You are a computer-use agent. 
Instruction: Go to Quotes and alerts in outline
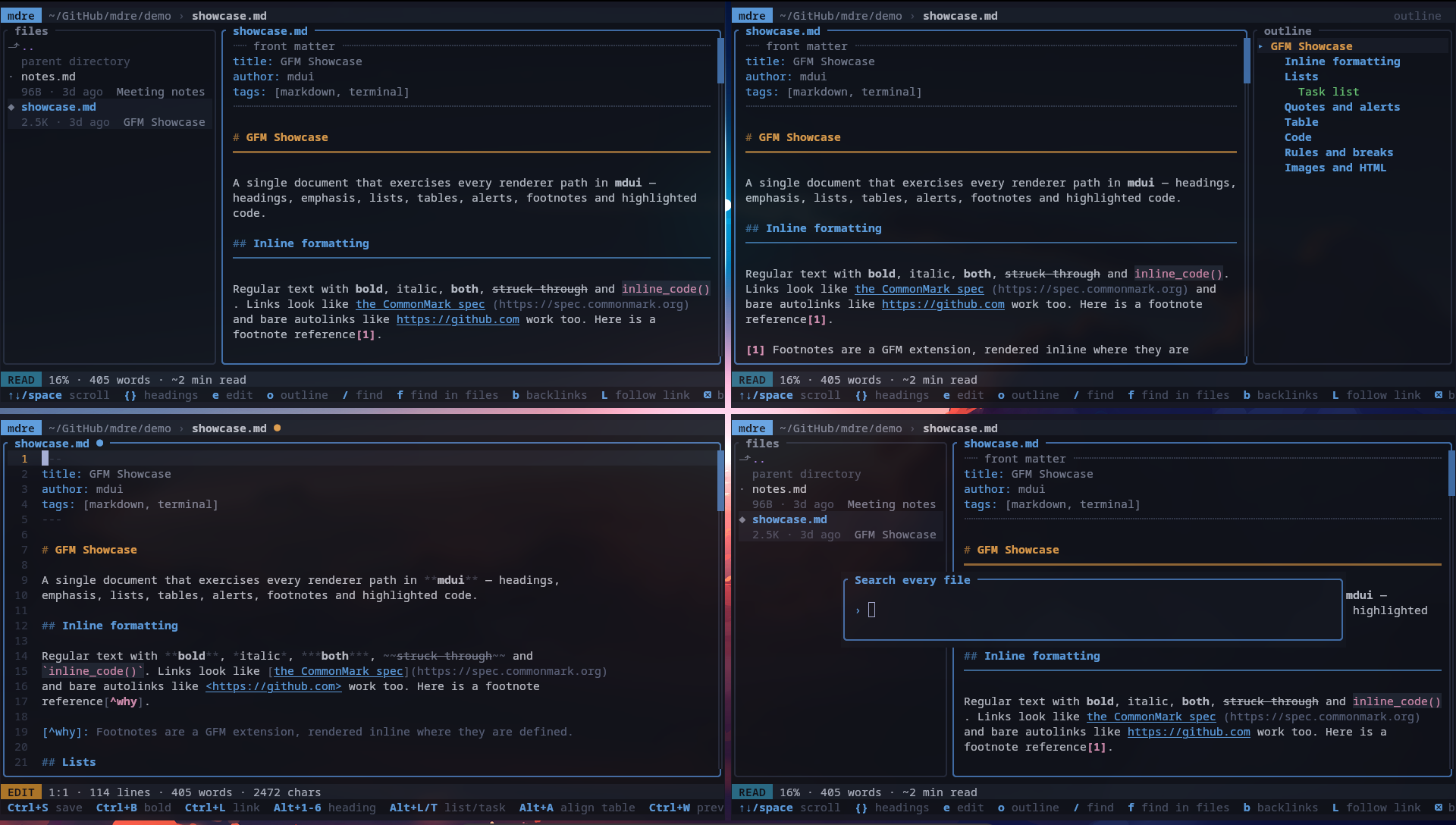[x=1341, y=107]
